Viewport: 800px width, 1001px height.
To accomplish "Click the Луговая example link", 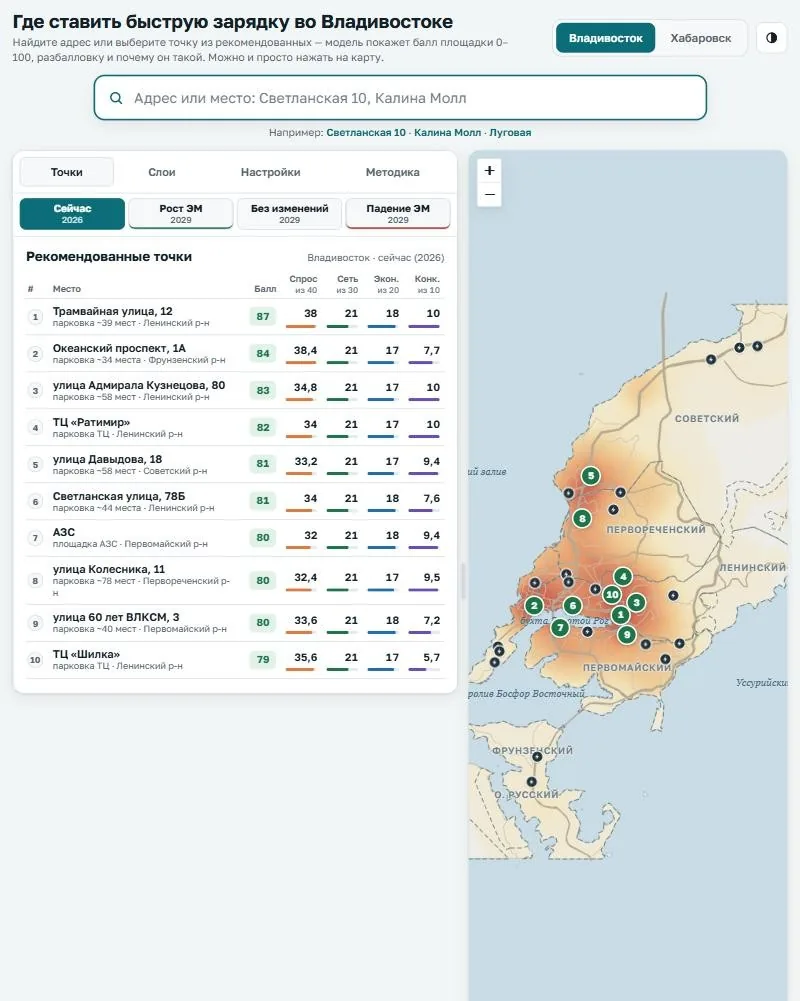I will point(510,133).
